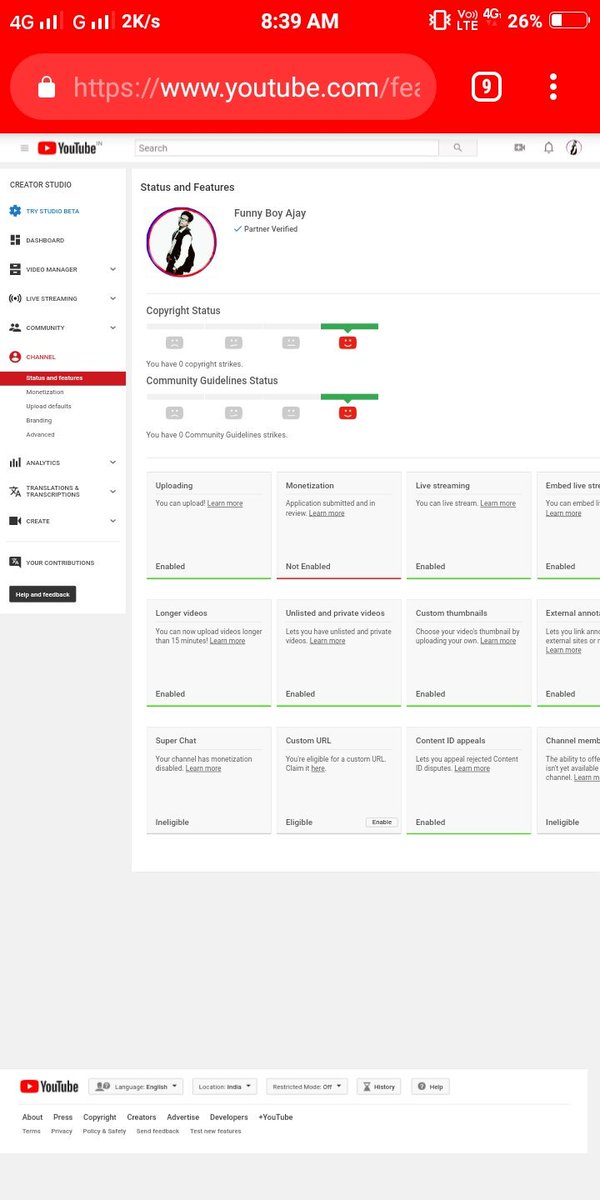The width and height of the screenshot is (600, 1200).
Task: Expand the Translations & Transcriptions chevron
Action: (x=113, y=491)
